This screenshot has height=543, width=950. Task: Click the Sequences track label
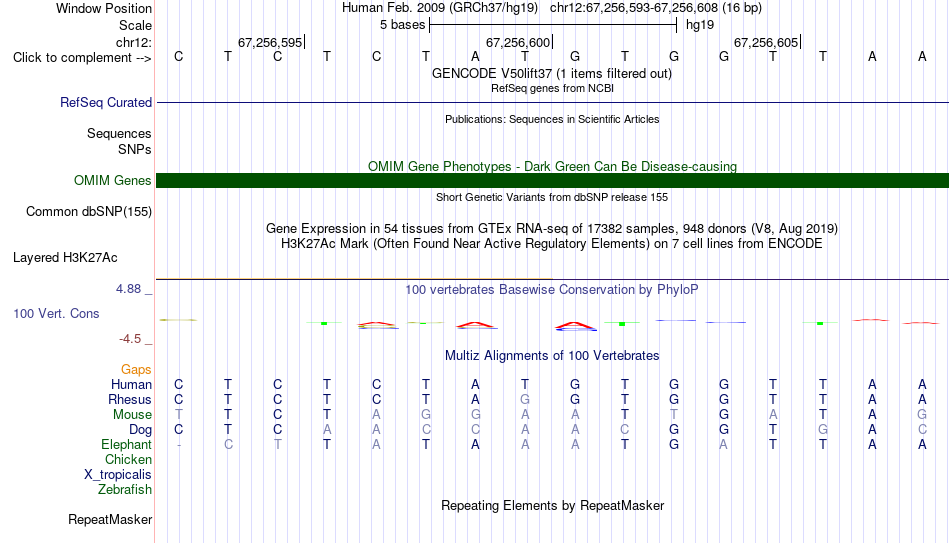click(x=119, y=133)
